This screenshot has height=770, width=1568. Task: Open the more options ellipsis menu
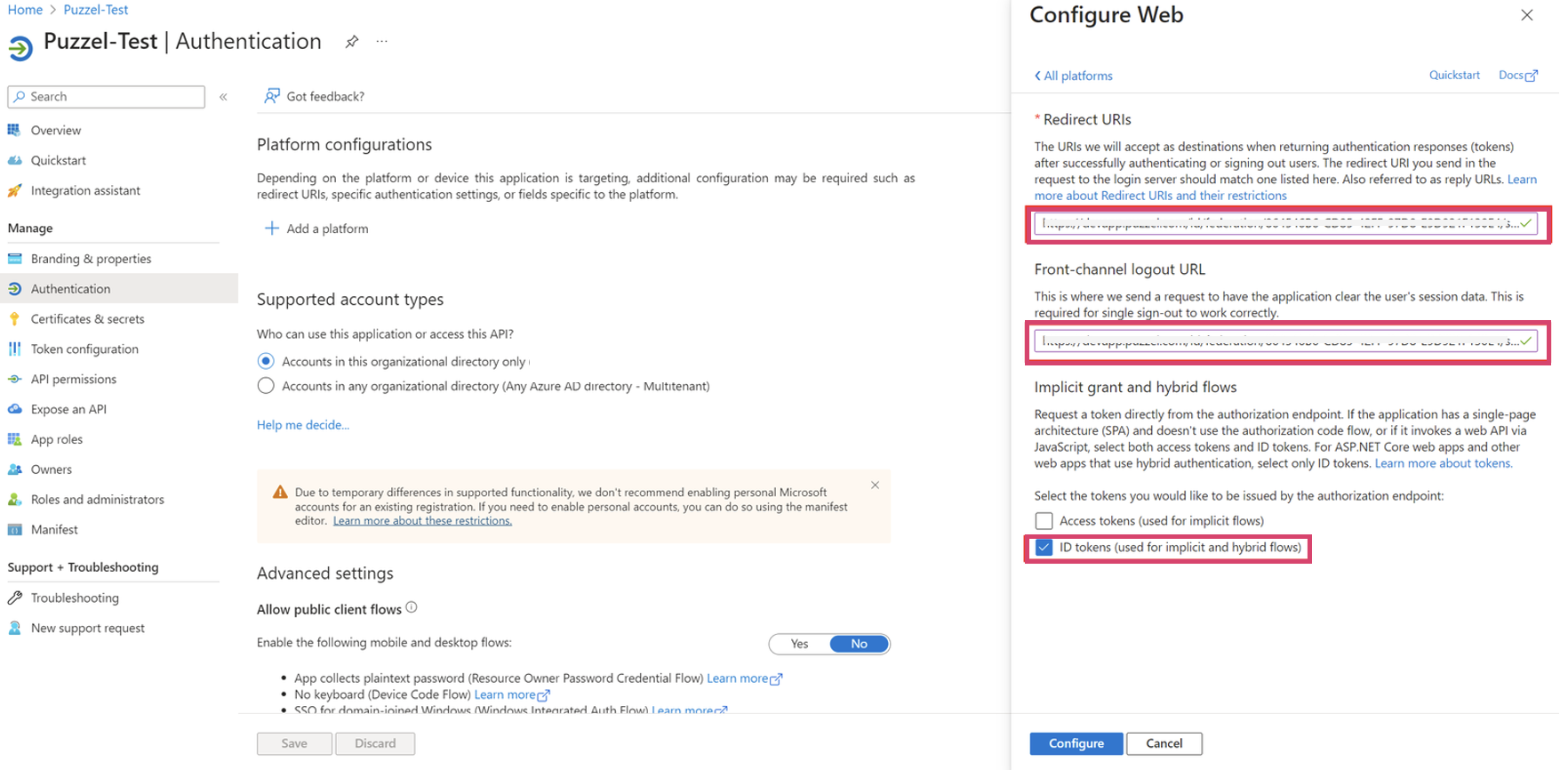click(x=382, y=42)
